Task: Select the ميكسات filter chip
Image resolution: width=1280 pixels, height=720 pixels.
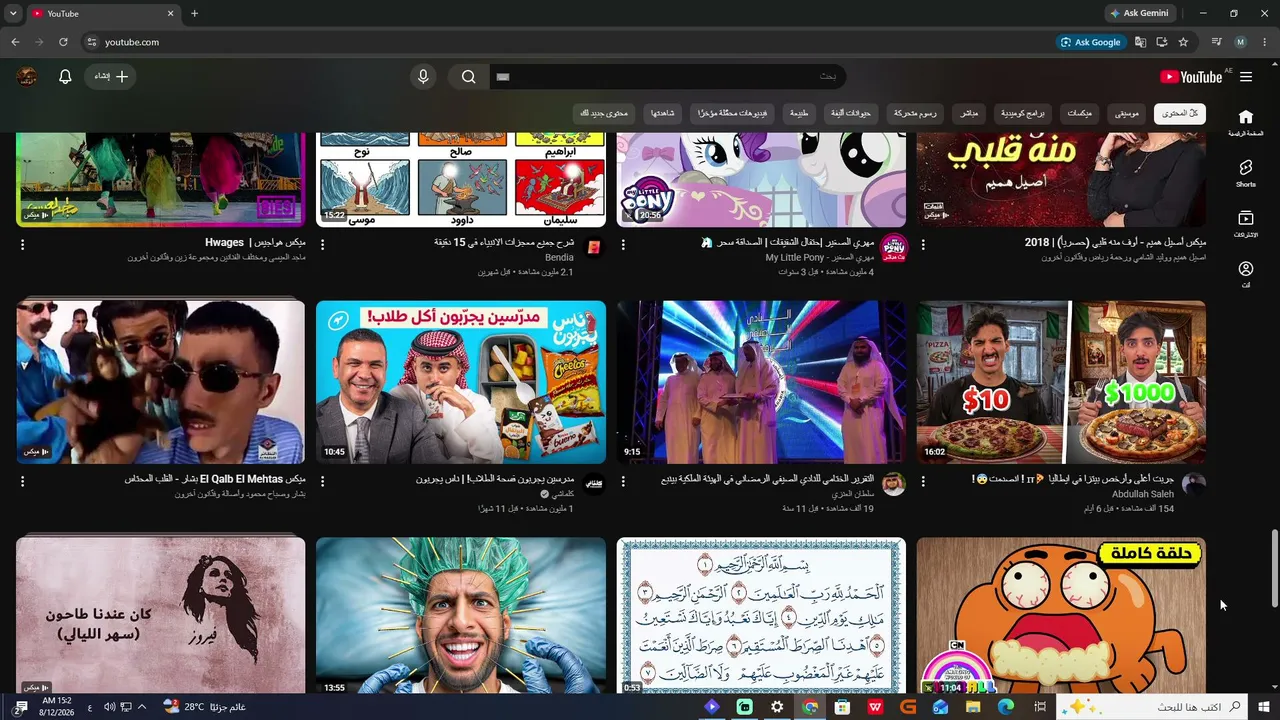Action: point(1079,114)
